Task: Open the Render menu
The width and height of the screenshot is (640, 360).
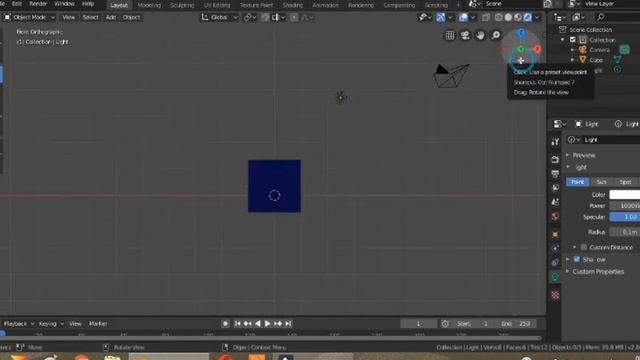Action: (38, 4)
